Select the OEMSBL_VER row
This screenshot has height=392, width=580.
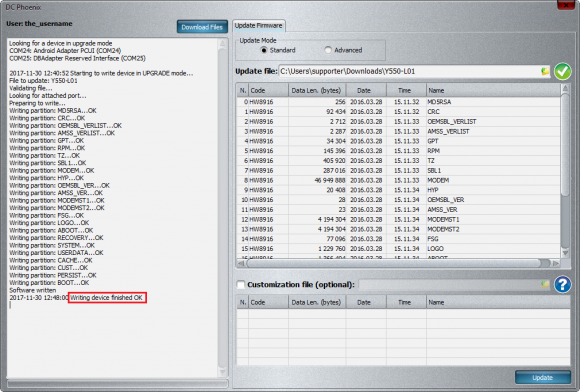[x=398, y=200]
